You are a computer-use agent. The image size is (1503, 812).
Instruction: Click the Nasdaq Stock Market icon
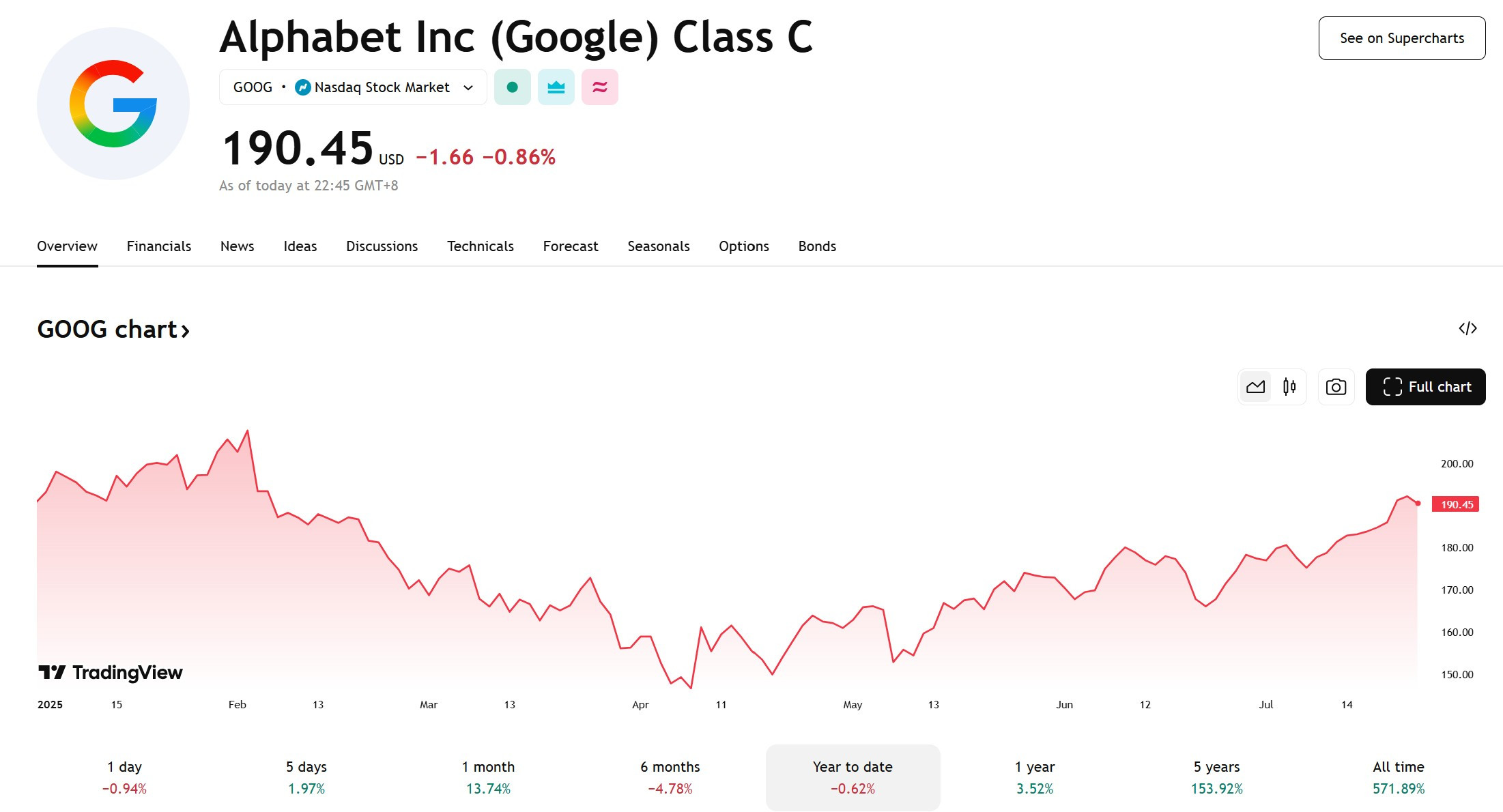click(x=303, y=87)
